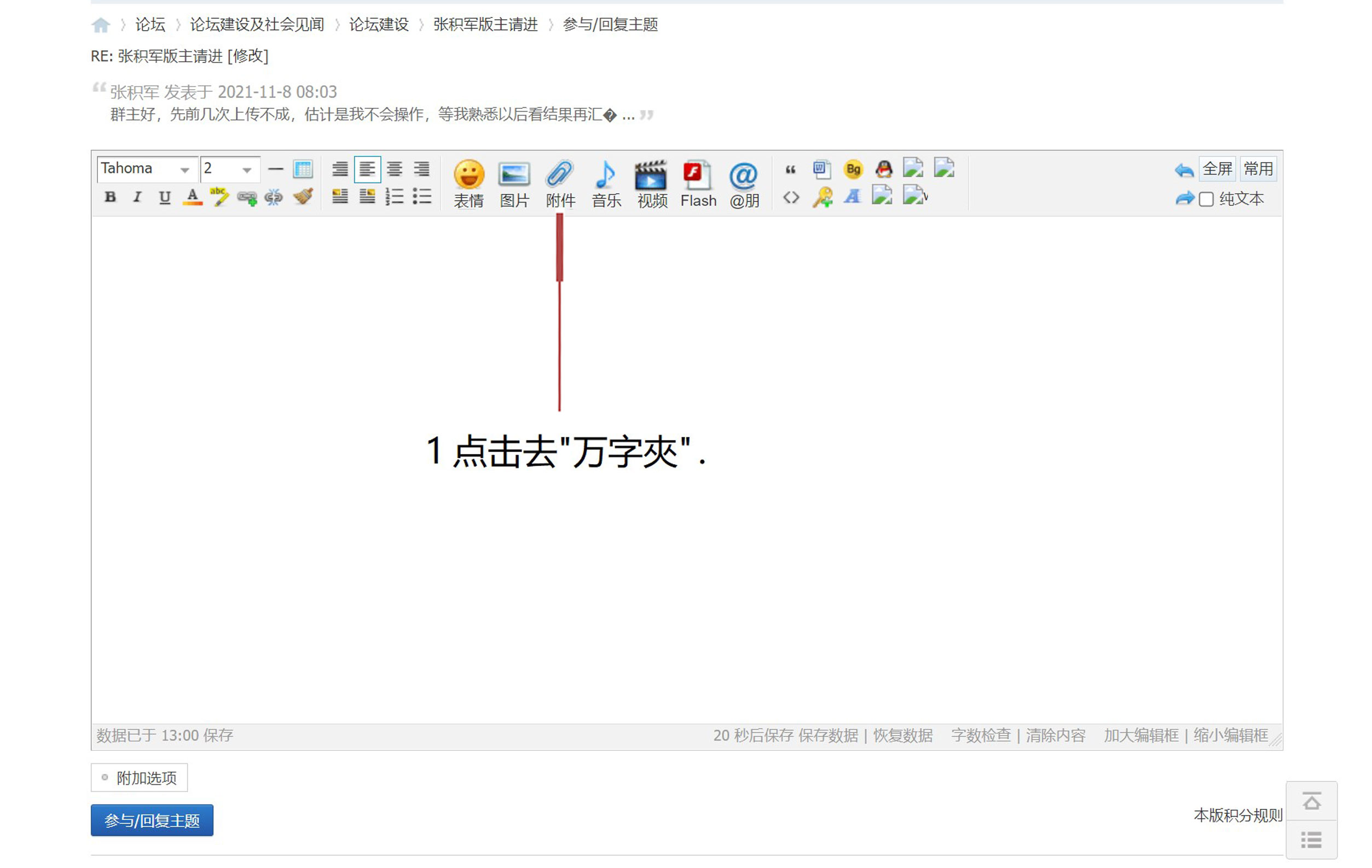Click the 参与/回复主题 submit button
1372x868 pixels.
(152, 820)
